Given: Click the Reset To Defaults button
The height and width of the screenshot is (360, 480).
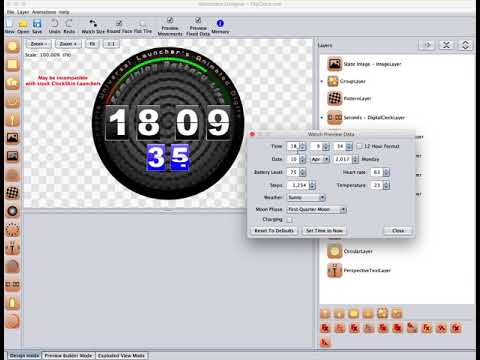Looking at the screenshot, I should 274,231.
